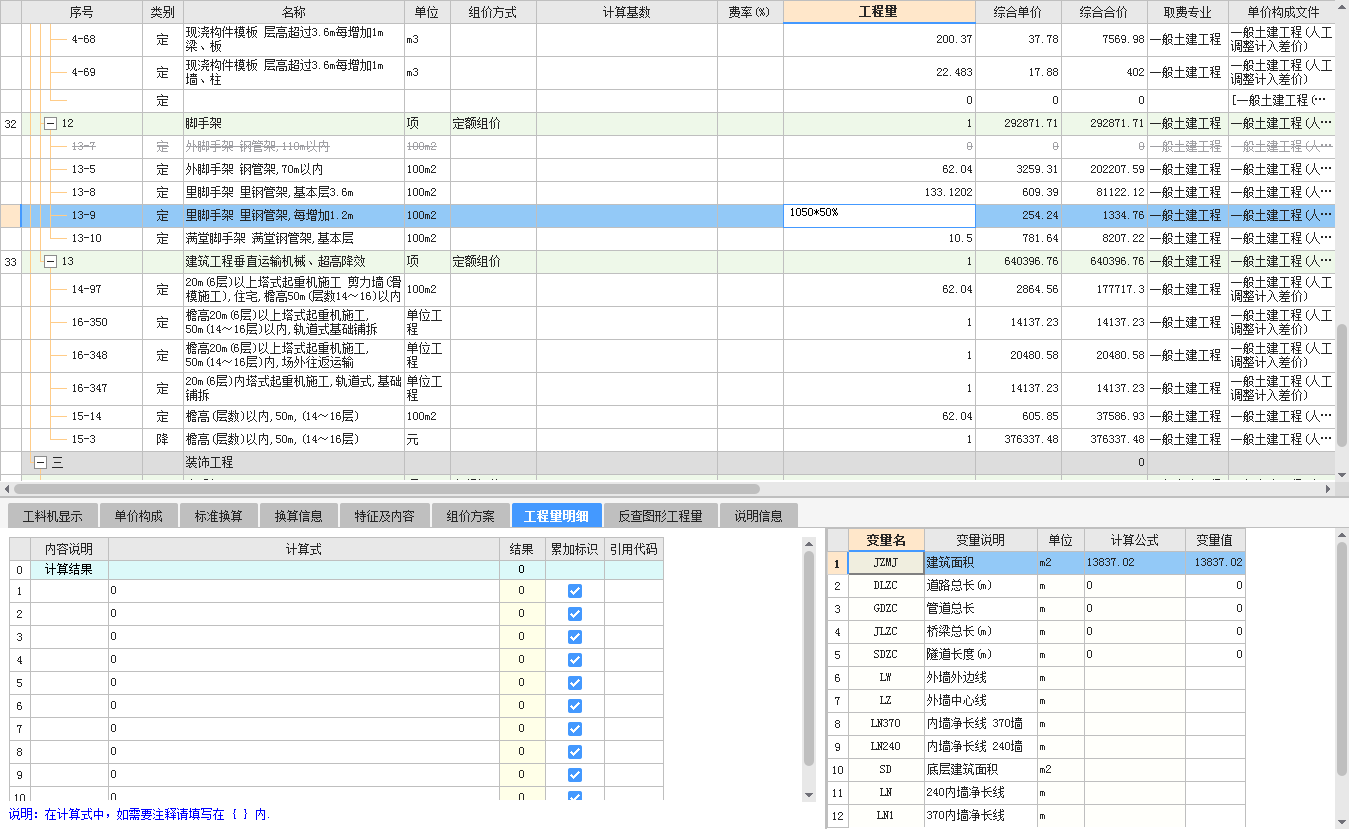1349x829 pixels.
Task: Click down arrow of 计算式 table scrollbar
Action: (810, 794)
